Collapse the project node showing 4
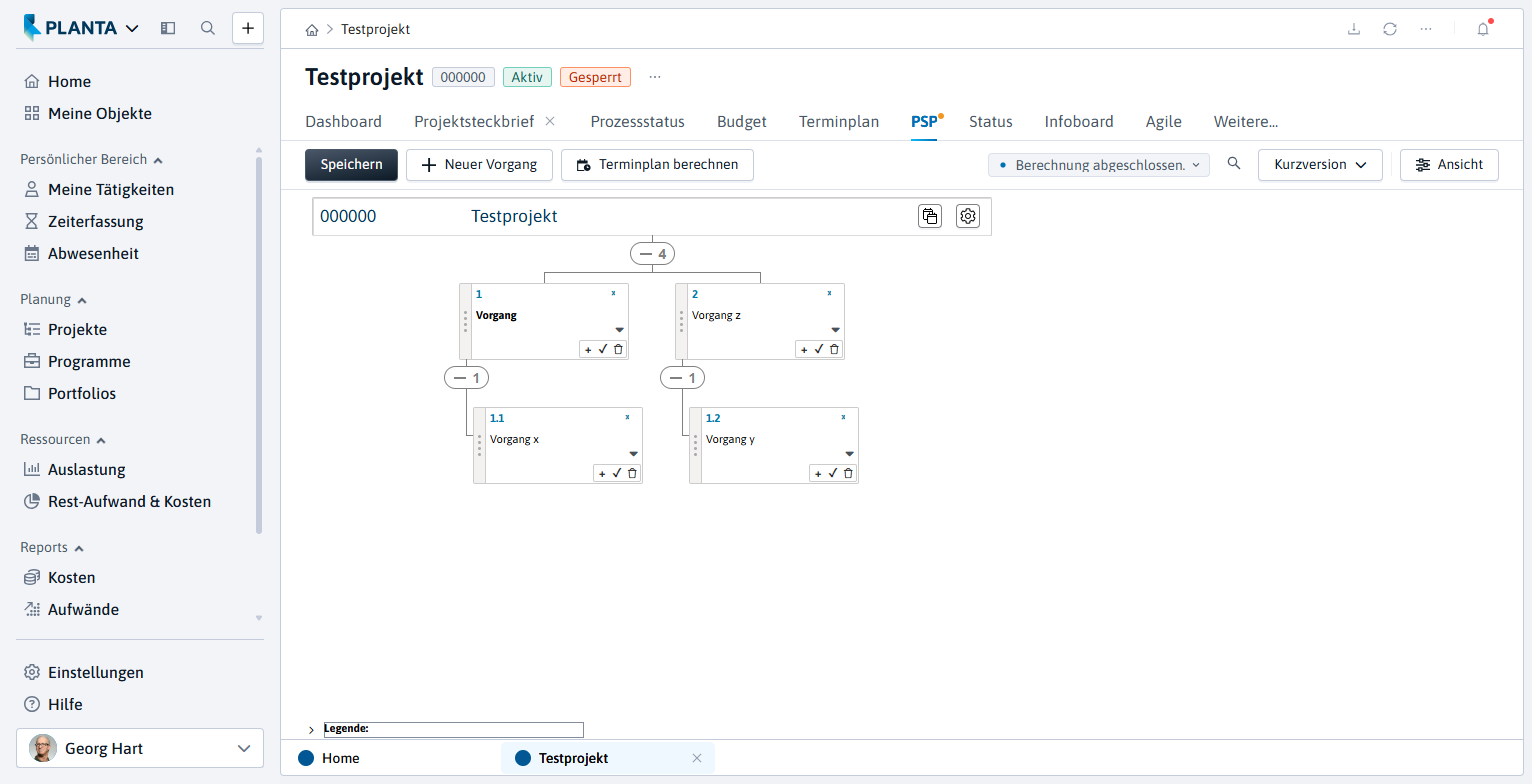1532x784 pixels. click(652, 254)
